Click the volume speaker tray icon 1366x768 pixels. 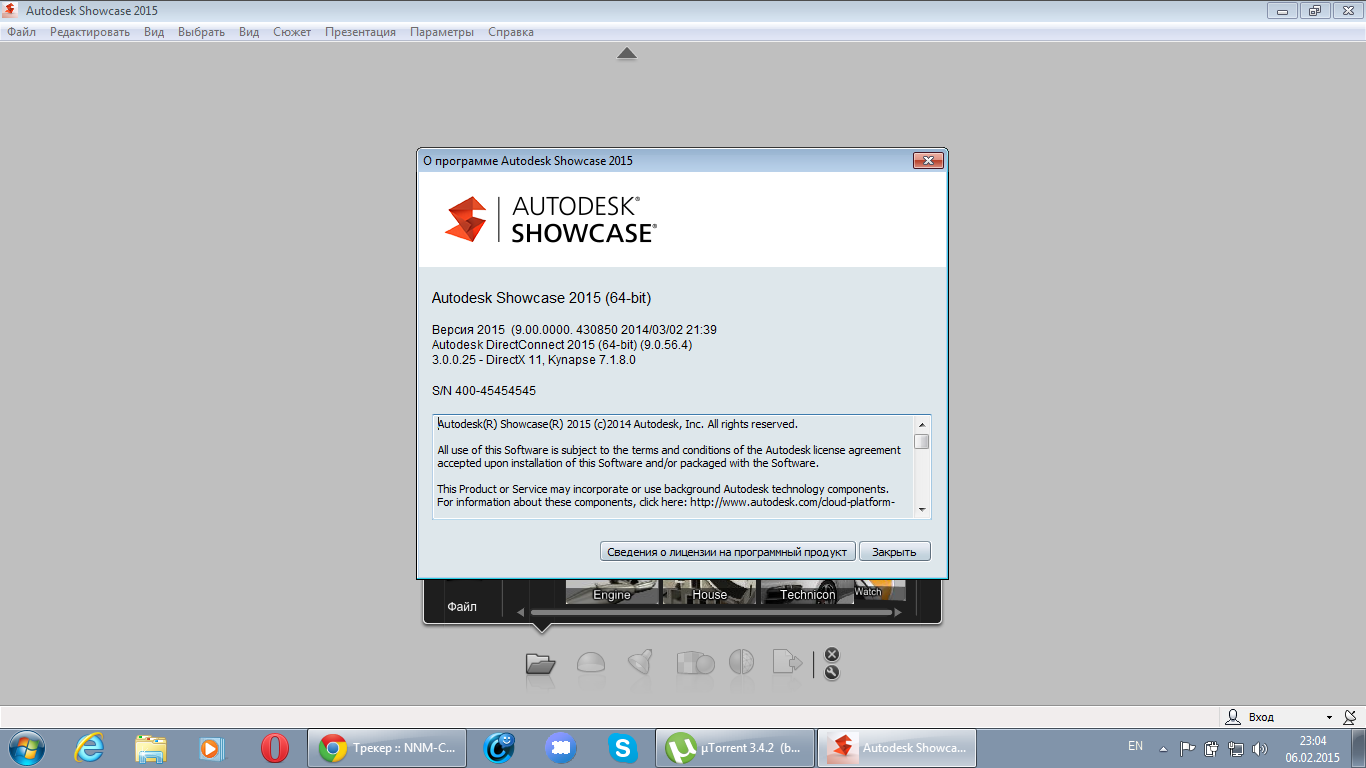[x=1260, y=748]
